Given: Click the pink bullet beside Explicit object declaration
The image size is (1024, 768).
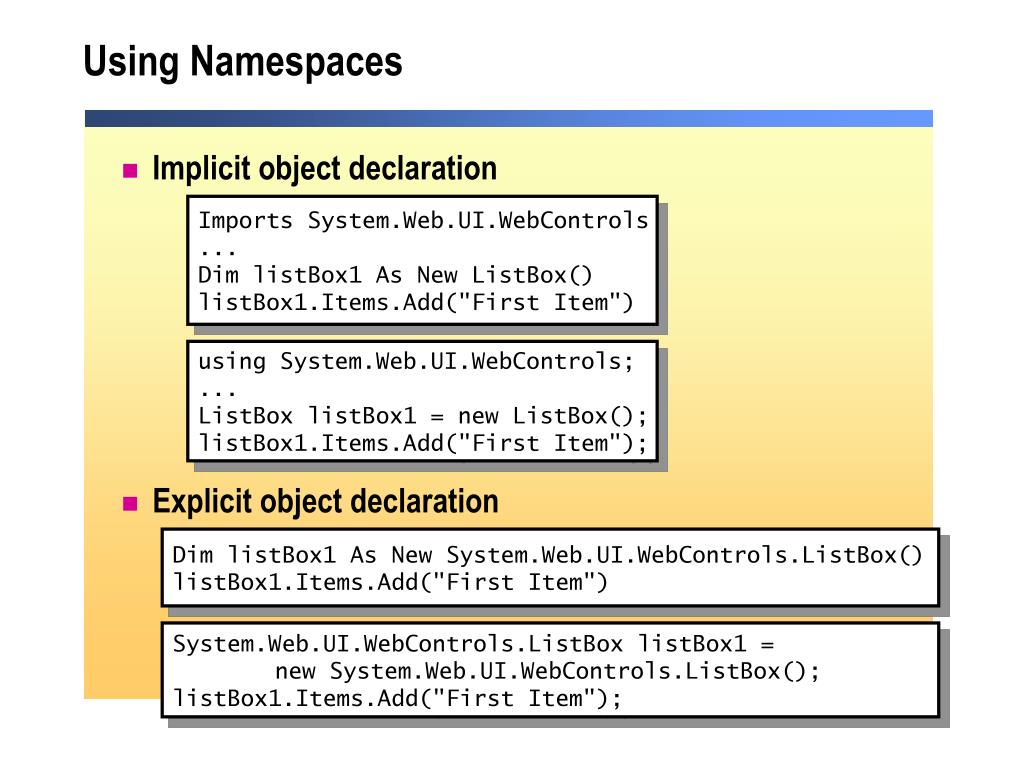Looking at the screenshot, I should coord(130,504).
